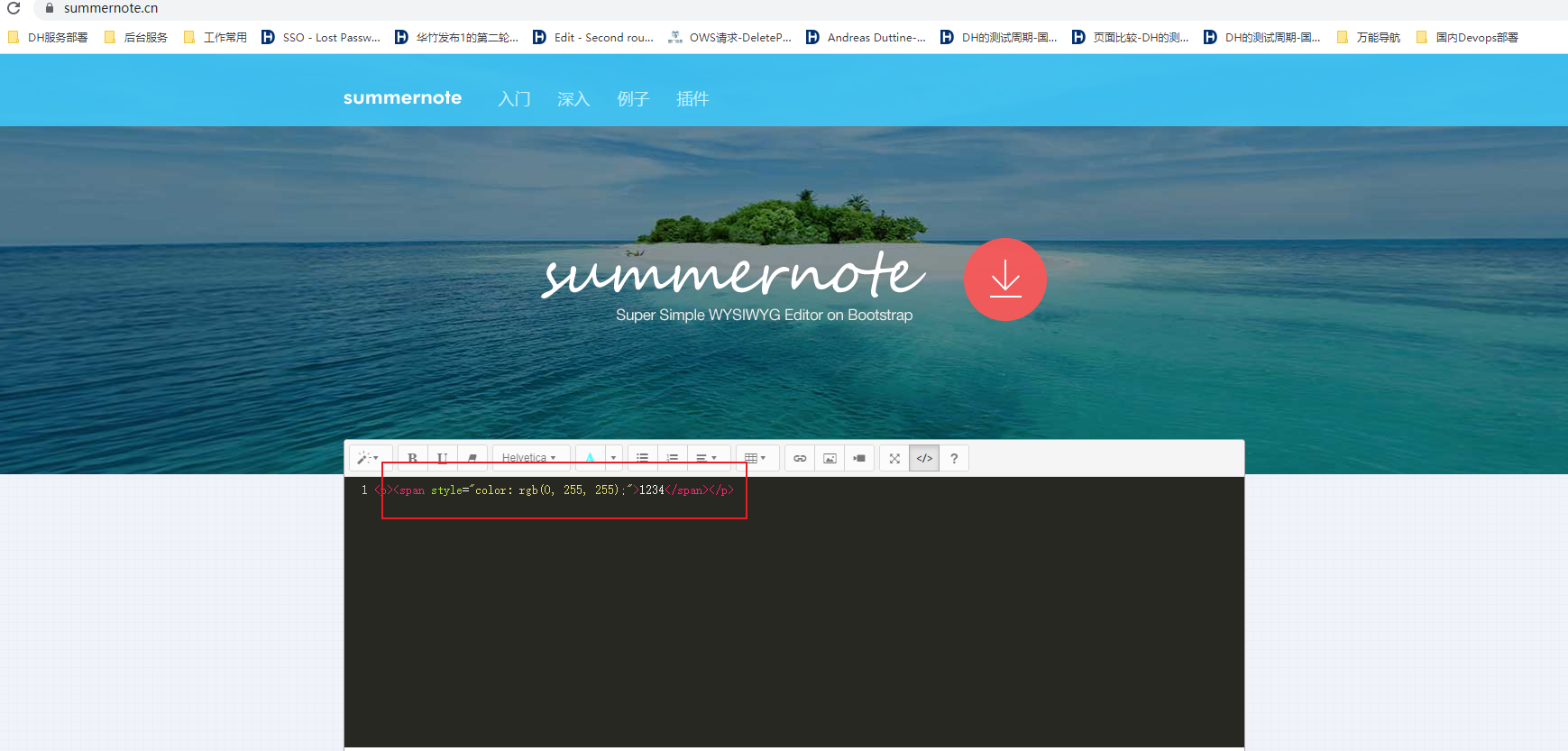Go to summernote home brand link
Screen dimensions: 1568x751
[x=402, y=97]
